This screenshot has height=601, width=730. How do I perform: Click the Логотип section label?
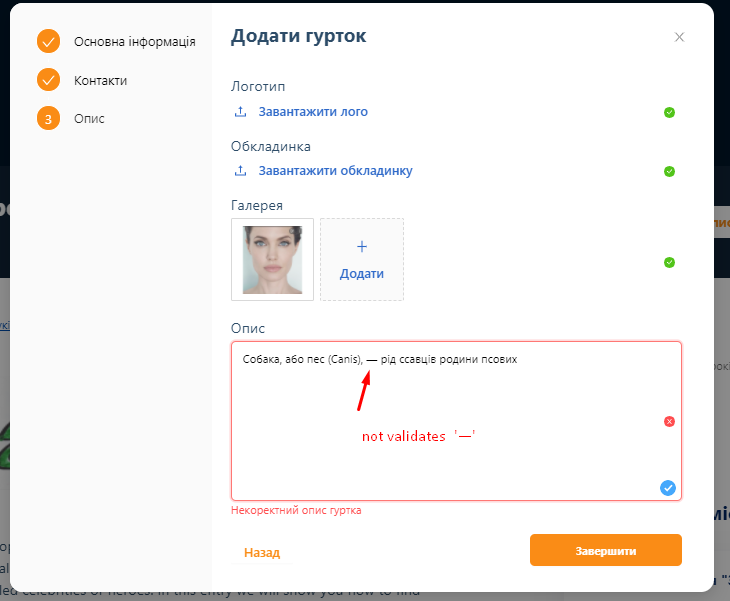[258, 87]
